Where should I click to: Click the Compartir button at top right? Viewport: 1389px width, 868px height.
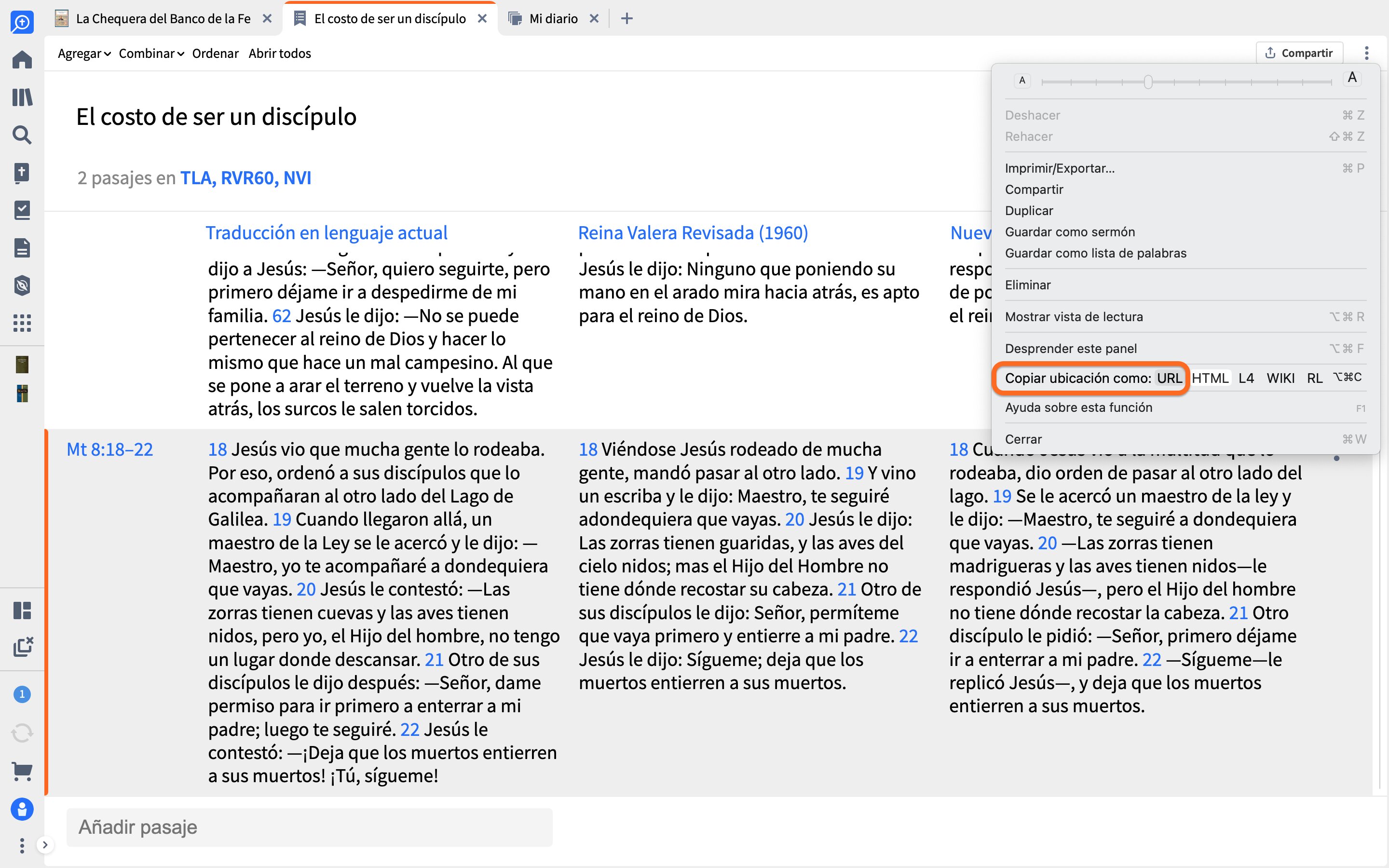[x=1299, y=53]
